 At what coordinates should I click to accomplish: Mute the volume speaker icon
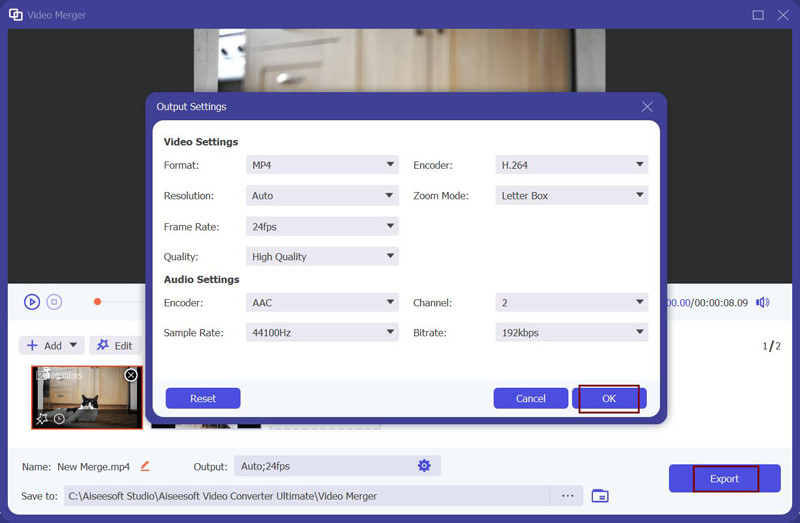763,303
